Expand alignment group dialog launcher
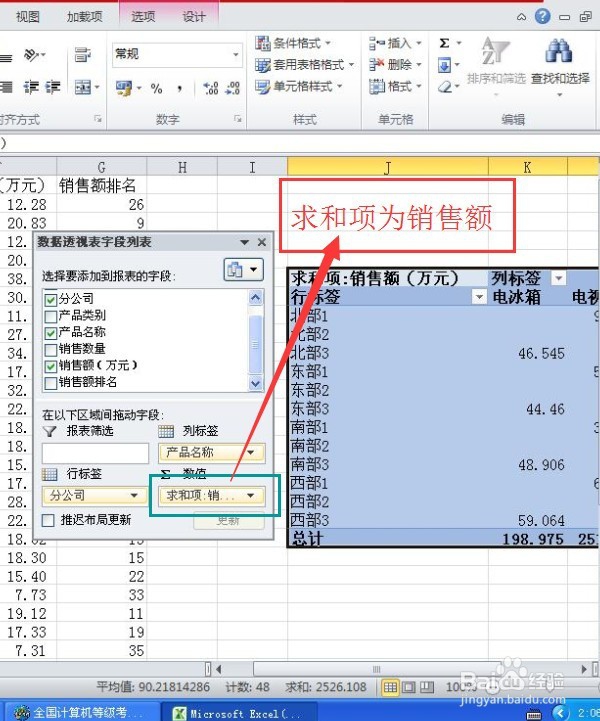The height and width of the screenshot is (721, 600). point(97,119)
